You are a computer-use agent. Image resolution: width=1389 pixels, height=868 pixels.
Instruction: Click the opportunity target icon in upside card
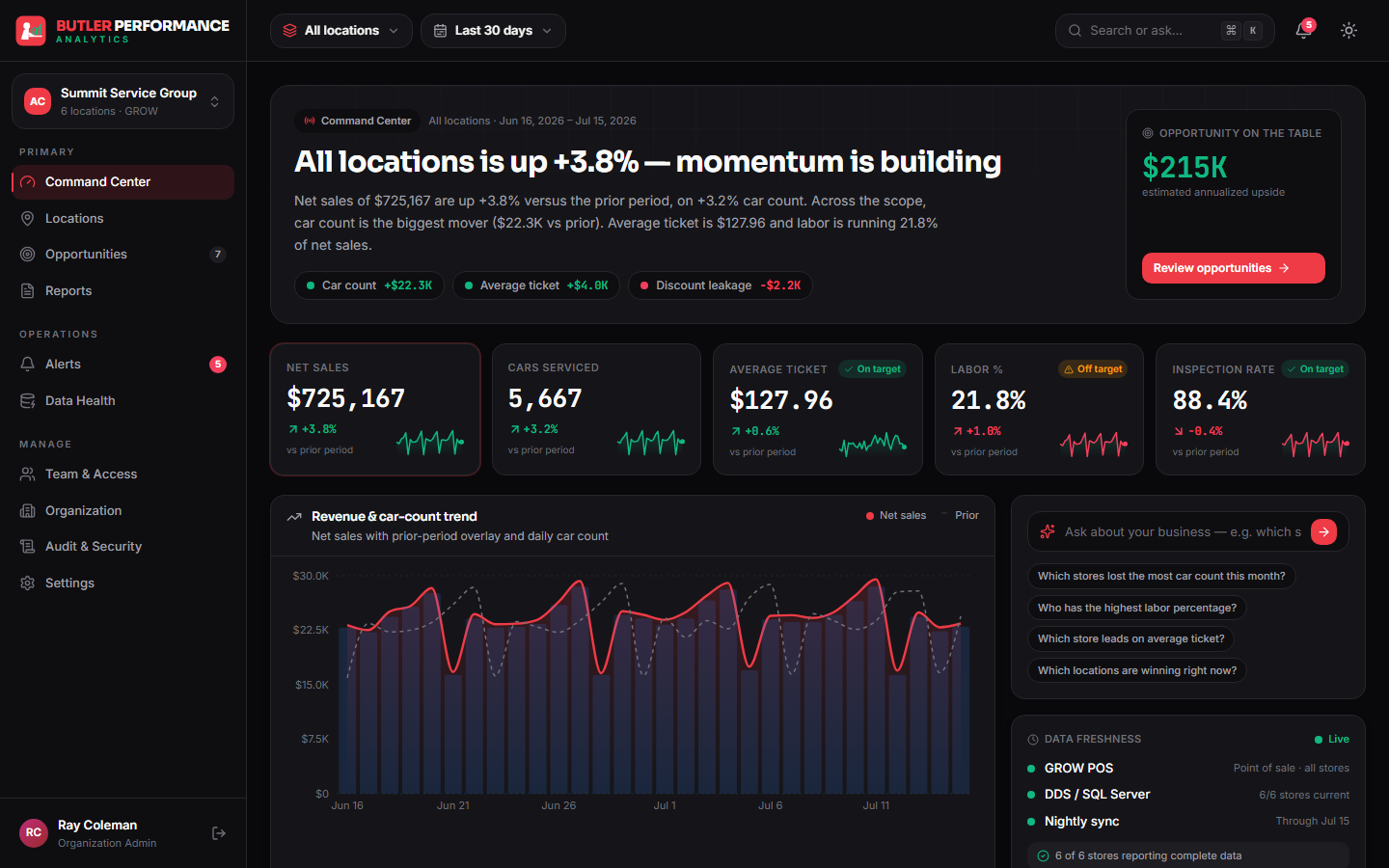click(x=1148, y=133)
